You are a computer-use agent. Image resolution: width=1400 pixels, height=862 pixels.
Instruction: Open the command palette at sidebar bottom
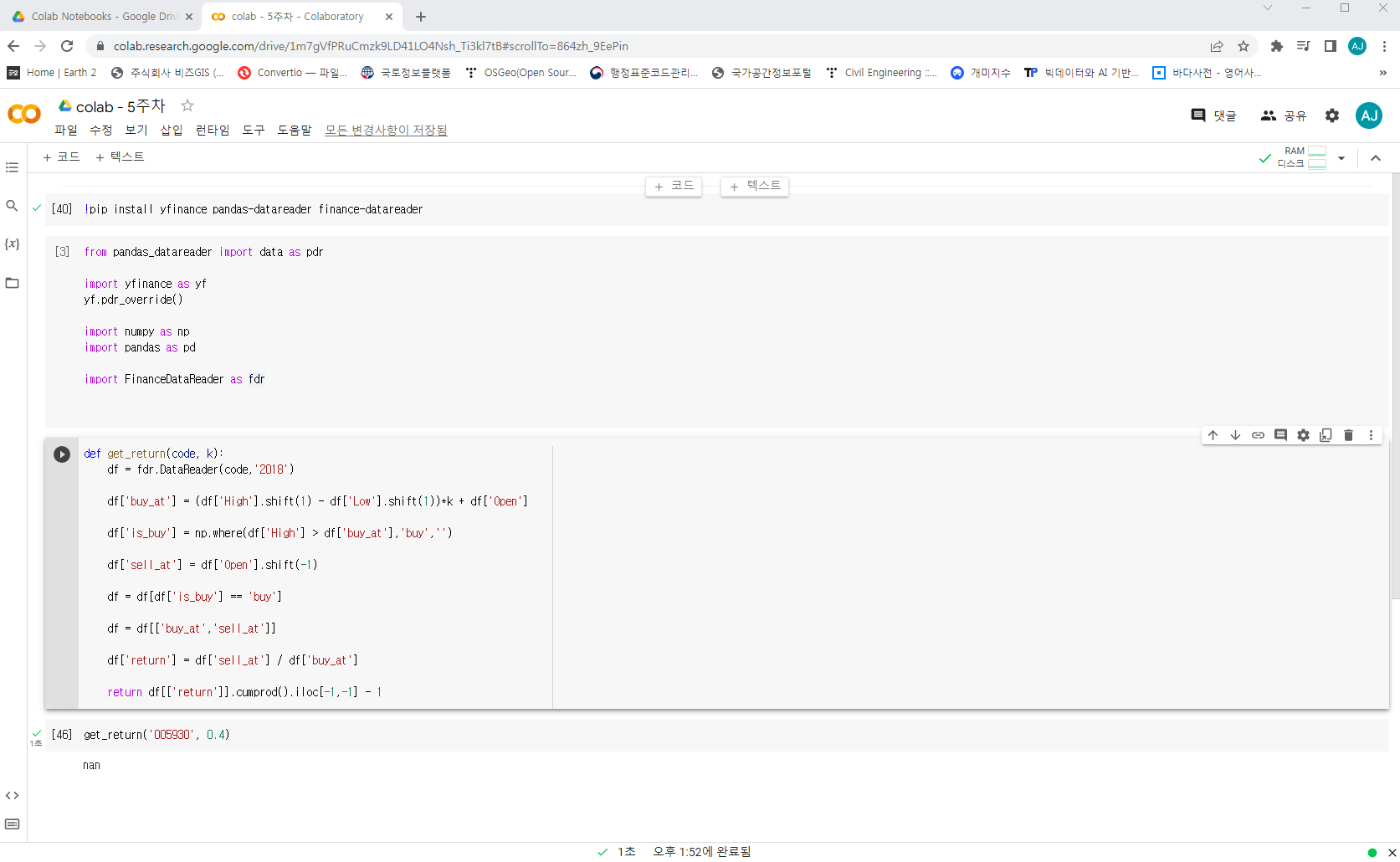point(12,824)
